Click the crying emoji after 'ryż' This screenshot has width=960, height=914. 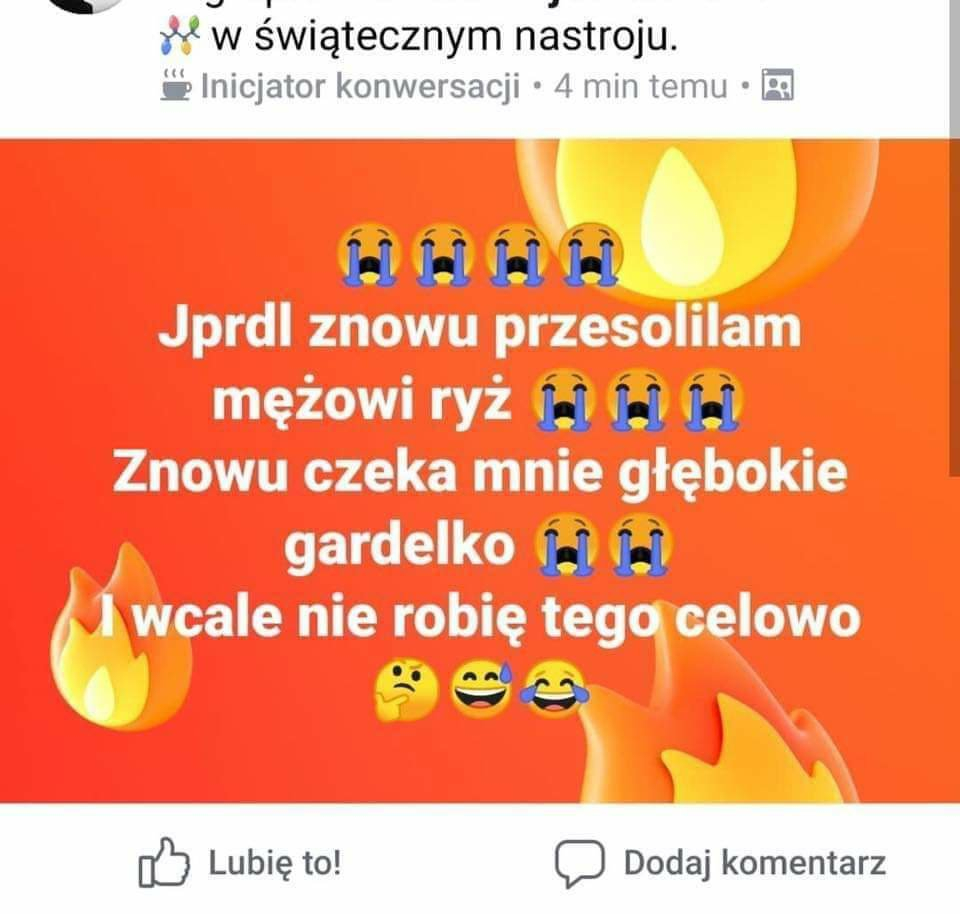(x=564, y=400)
